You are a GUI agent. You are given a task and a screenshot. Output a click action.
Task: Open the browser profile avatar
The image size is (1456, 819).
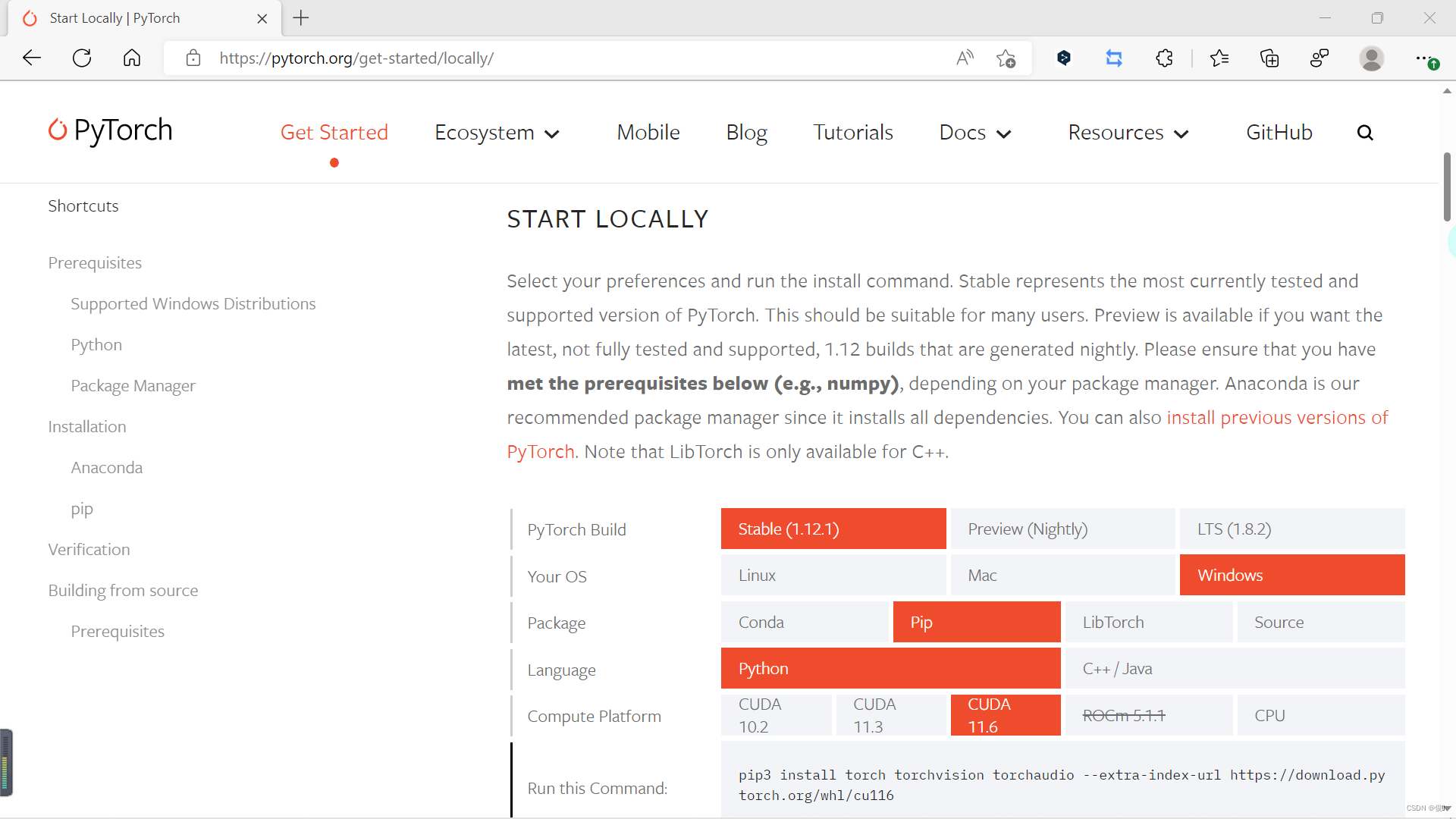tap(1371, 58)
